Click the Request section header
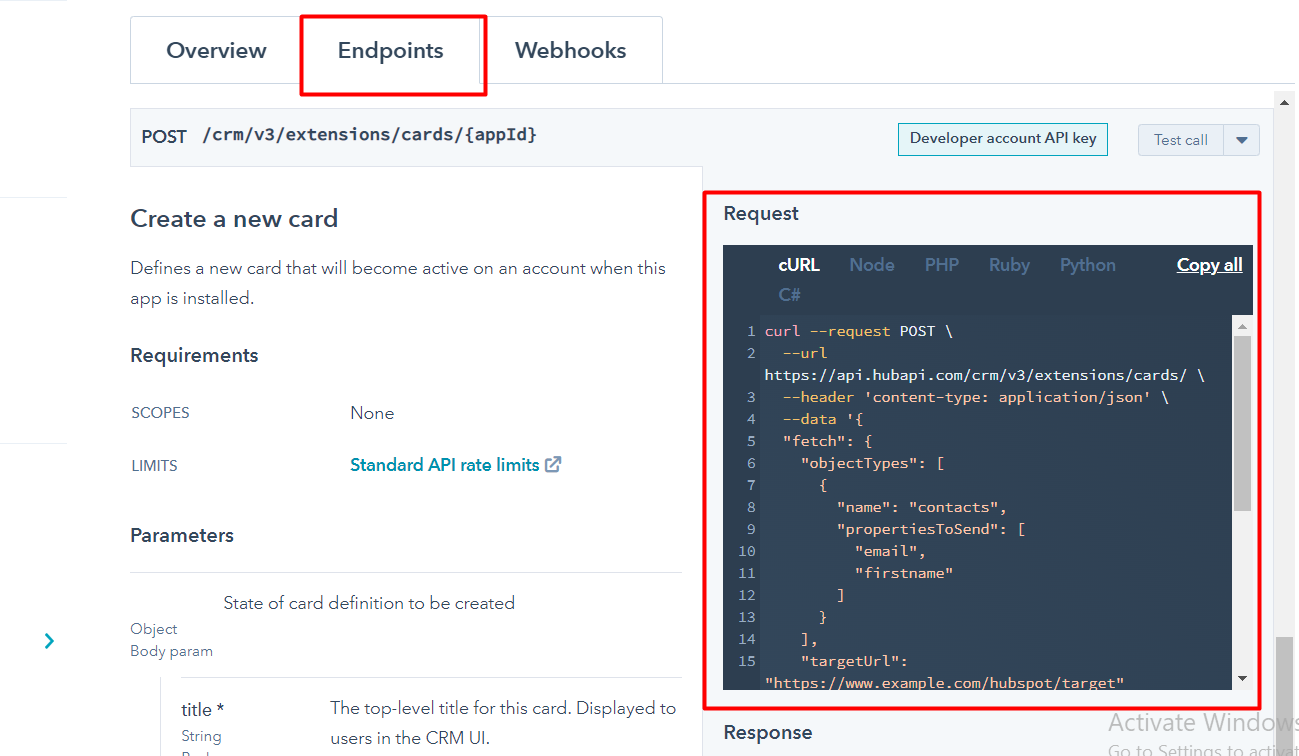The width and height of the screenshot is (1299, 756). (x=761, y=213)
